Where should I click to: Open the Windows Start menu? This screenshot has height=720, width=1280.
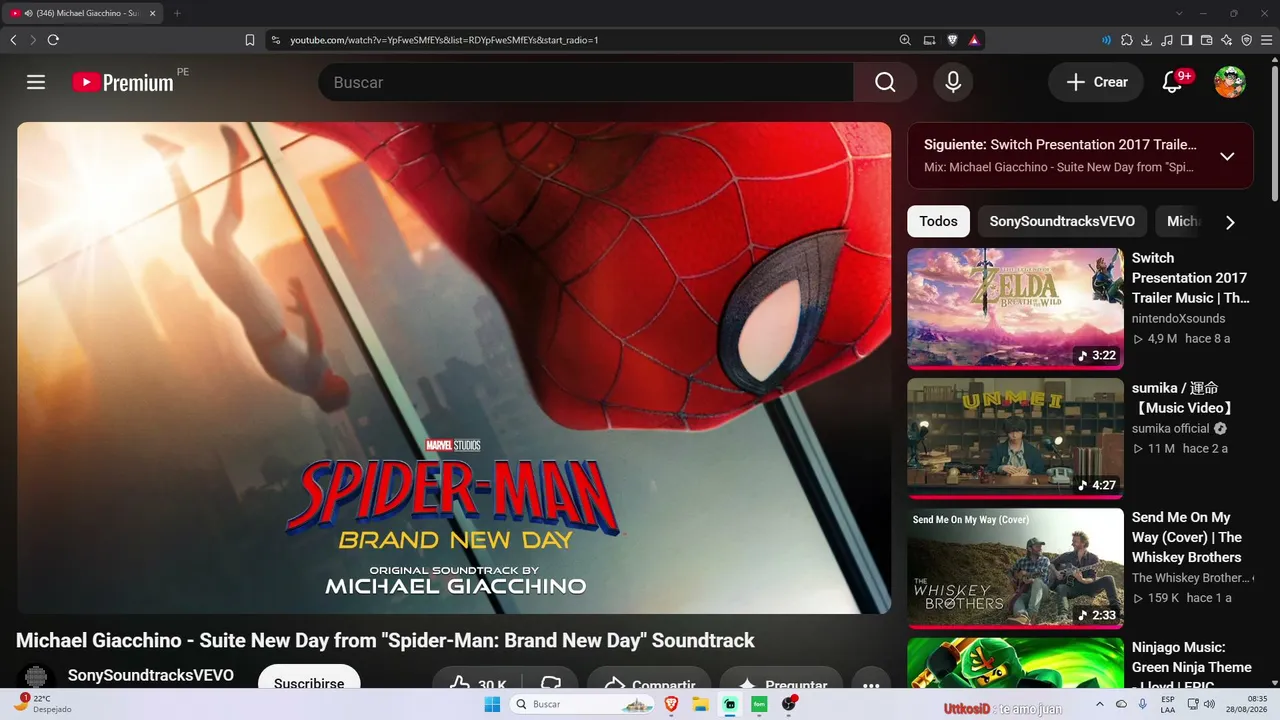coord(492,704)
